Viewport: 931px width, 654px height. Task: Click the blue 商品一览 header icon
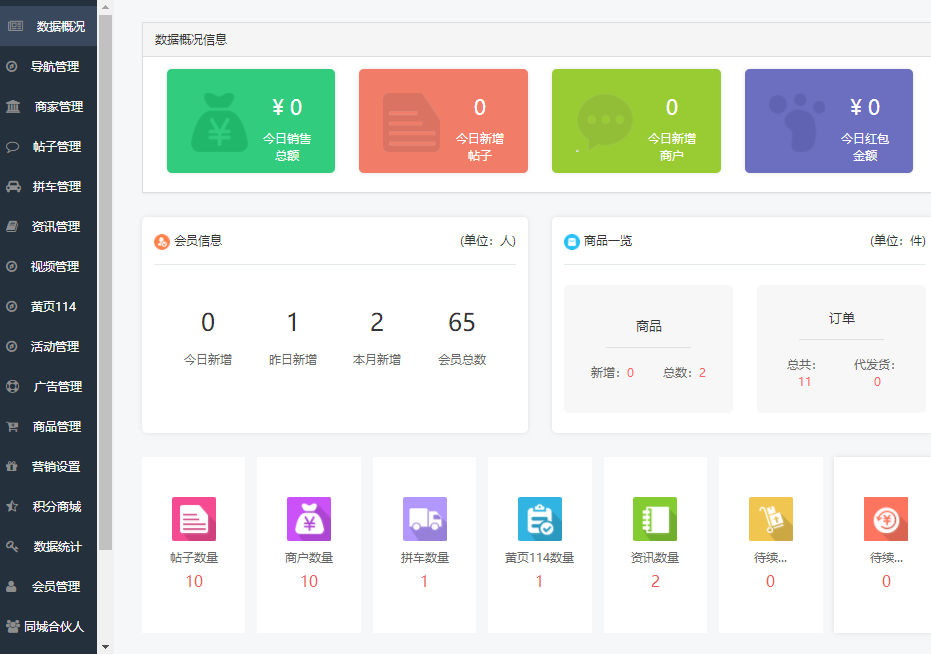pos(571,241)
